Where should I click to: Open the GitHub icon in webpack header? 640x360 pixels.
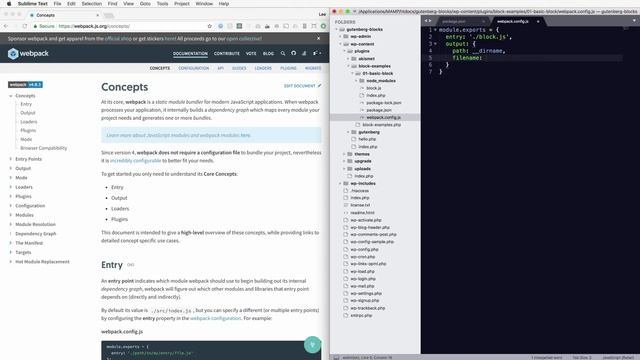click(293, 53)
